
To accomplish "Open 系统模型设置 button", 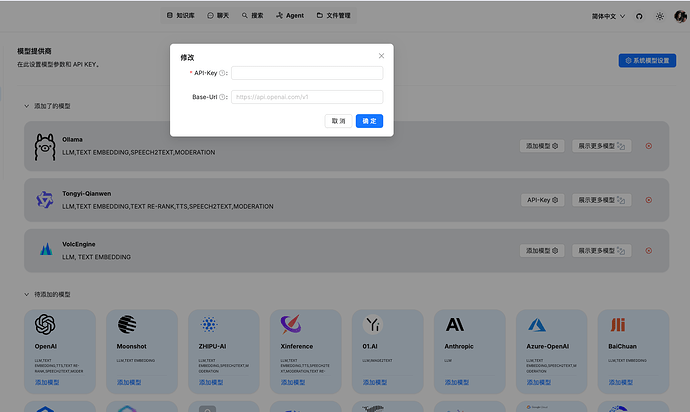I will click(x=647, y=60).
